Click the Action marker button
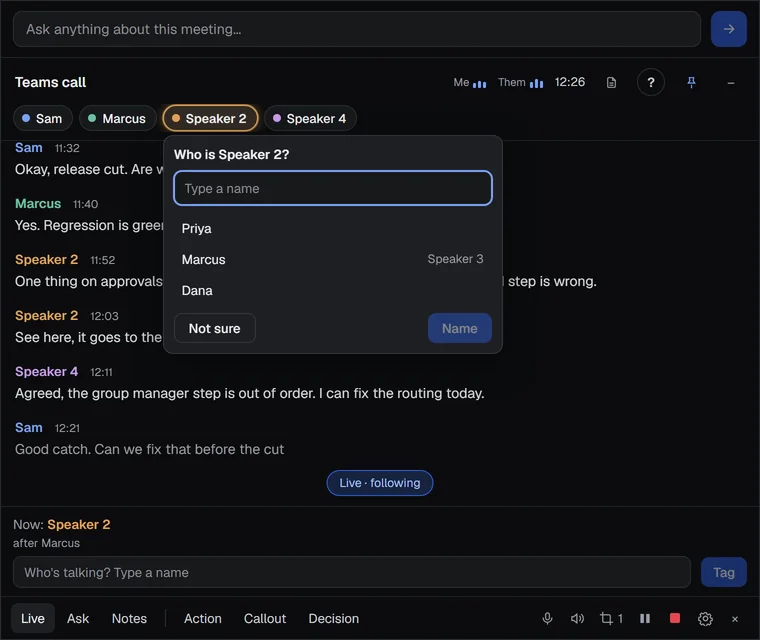Viewport: 760px width, 640px height. (203, 618)
